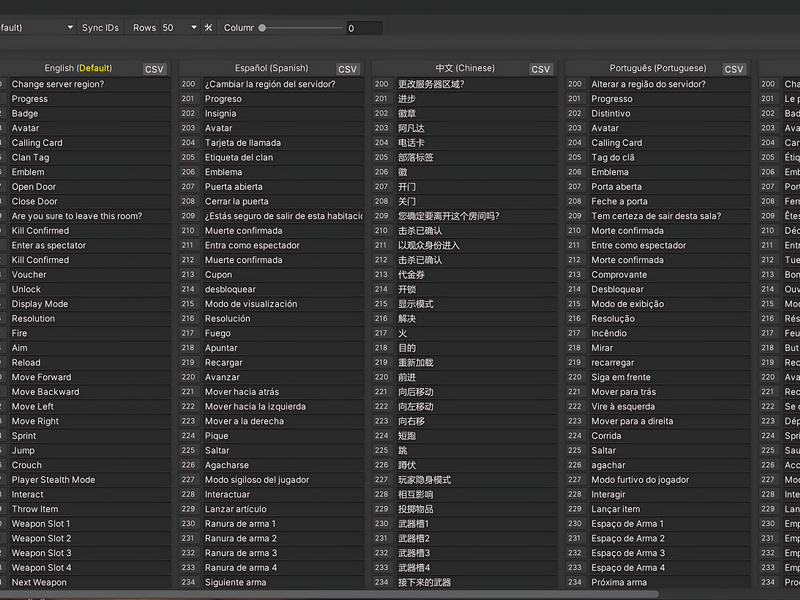
Task: Click CSV button for Español column
Action: tap(347, 69)
